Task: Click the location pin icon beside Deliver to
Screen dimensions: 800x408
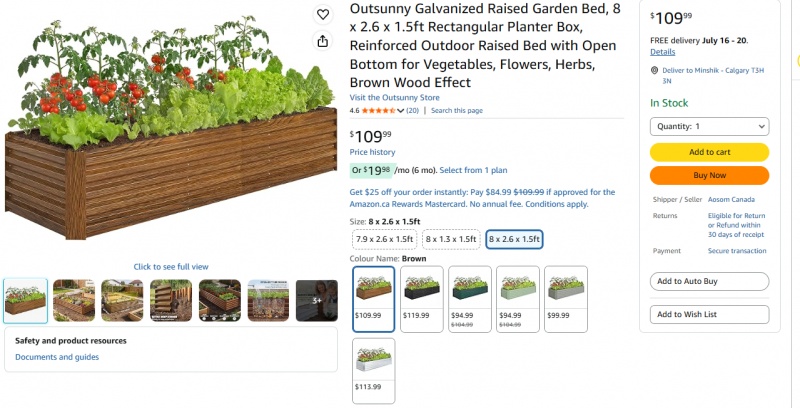Action: click(x=655, y=70)
